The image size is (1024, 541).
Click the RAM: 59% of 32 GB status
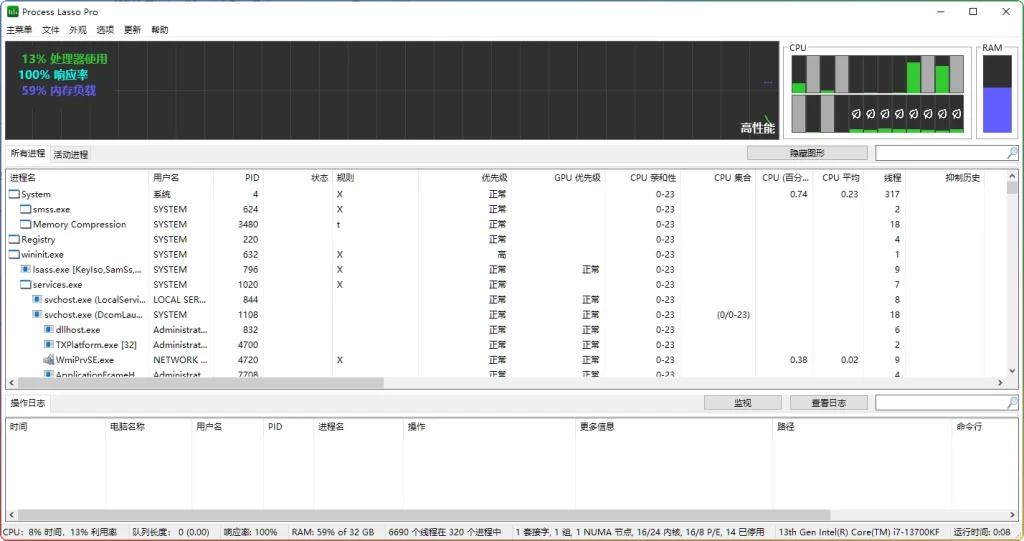coord(333,532)
